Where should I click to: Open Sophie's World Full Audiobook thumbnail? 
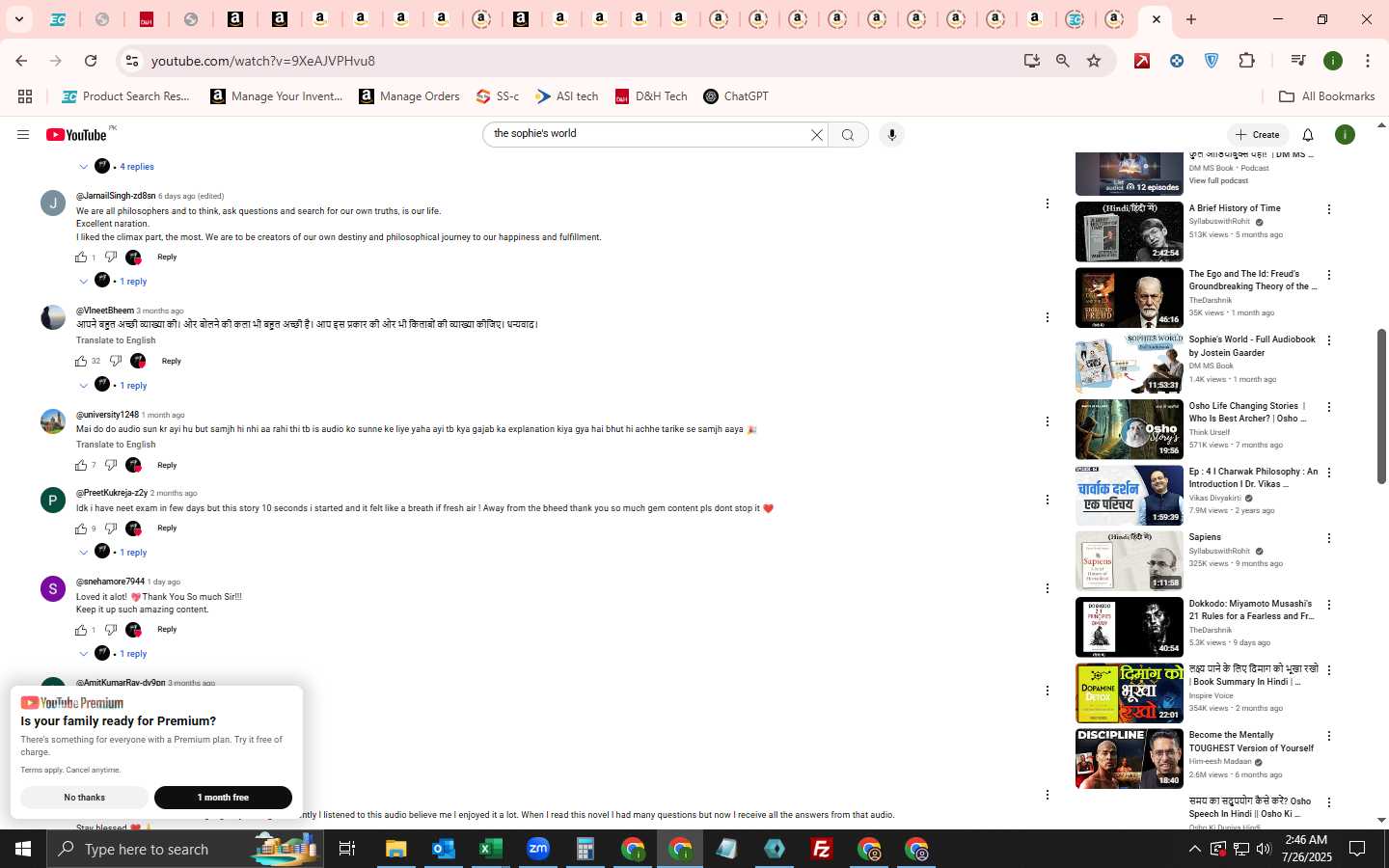(x=1130, y=364)
